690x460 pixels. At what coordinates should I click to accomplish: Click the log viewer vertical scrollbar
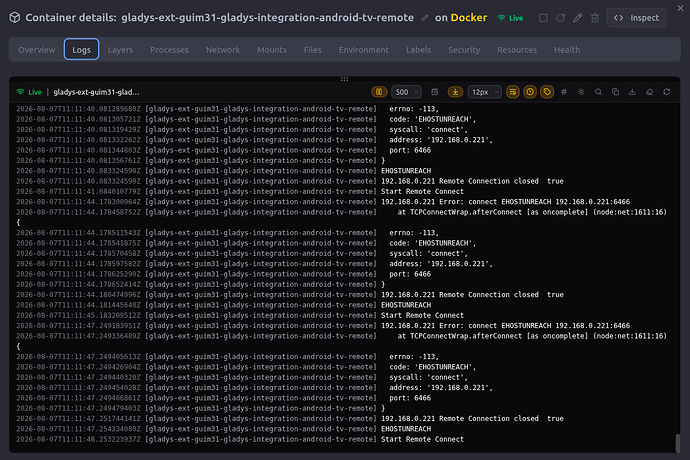[677, 443]
